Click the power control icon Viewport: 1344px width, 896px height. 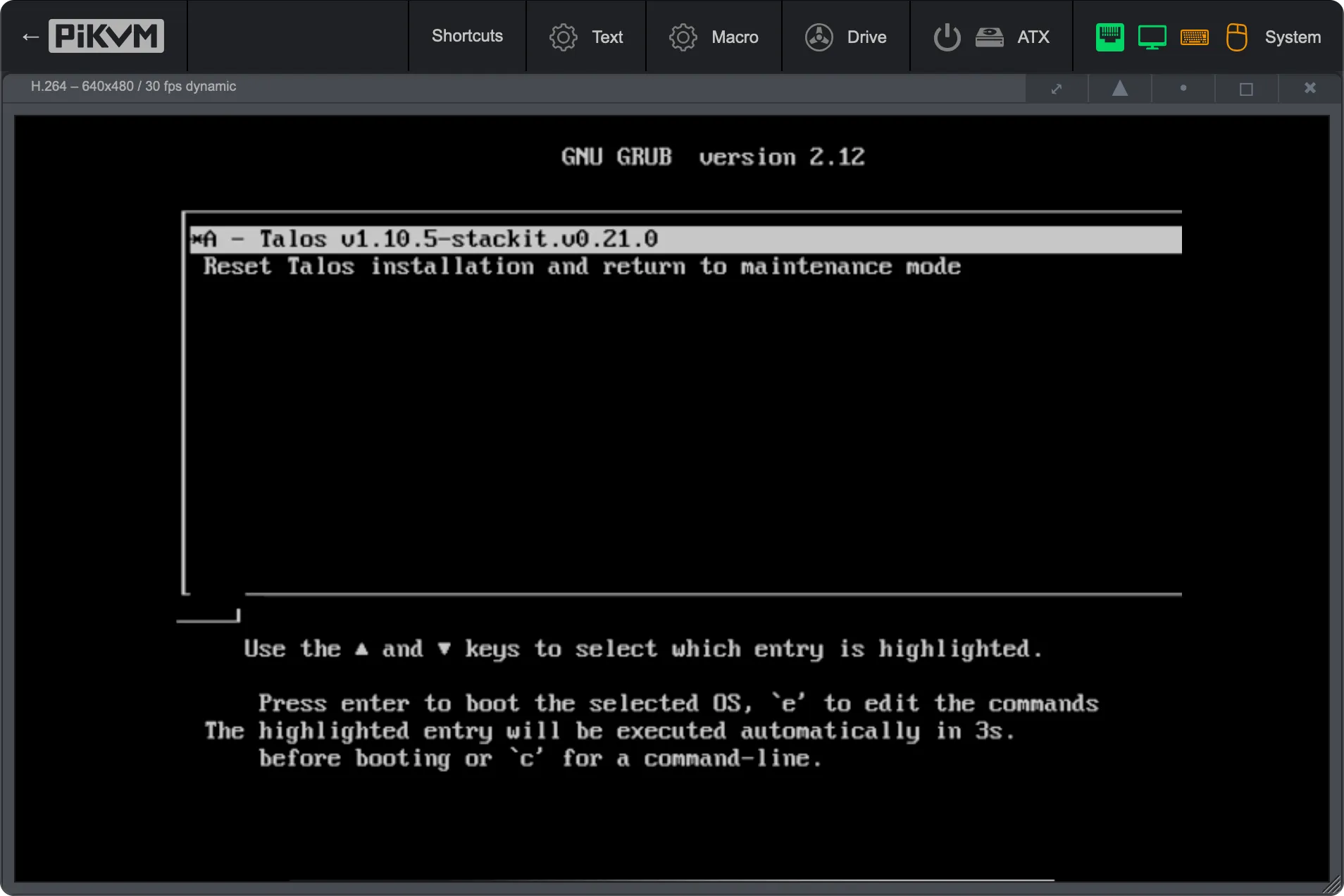tap(946, 37)
